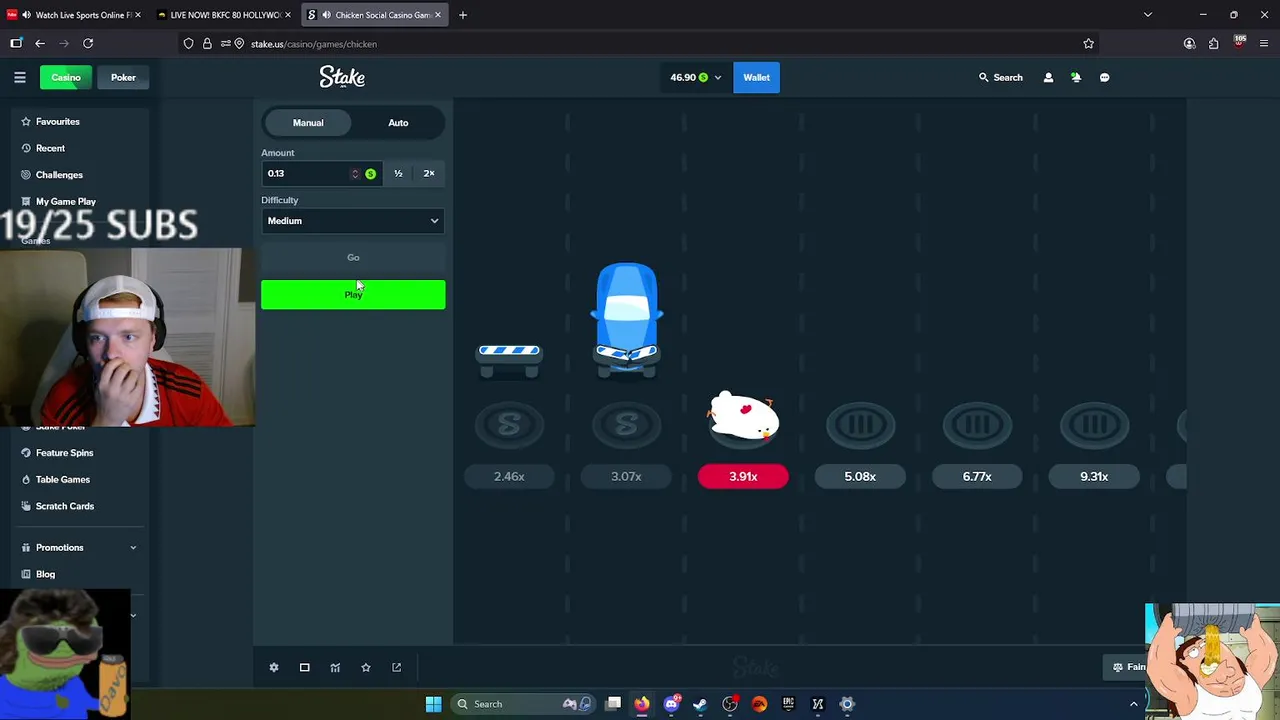
Task: Click the amount stepper arrows
Action: pyautogui.click(x=355, y=173)
